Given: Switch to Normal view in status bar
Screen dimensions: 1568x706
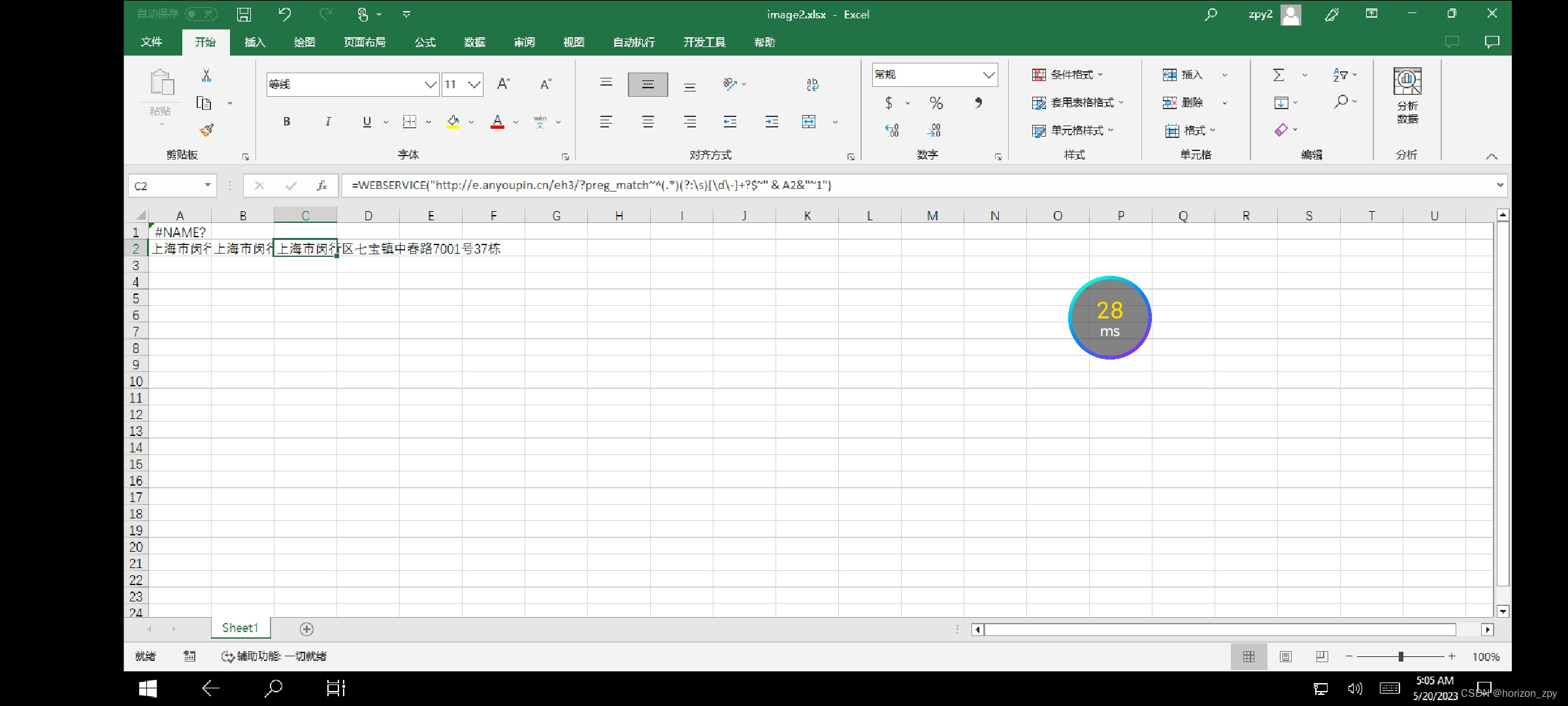Looking at the screenshot, I should tap(1249, 656).
